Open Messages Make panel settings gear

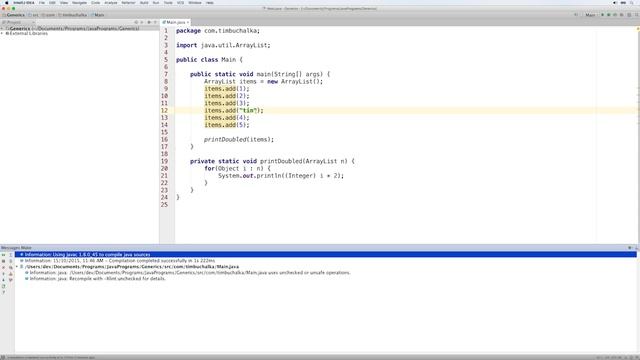630,248
